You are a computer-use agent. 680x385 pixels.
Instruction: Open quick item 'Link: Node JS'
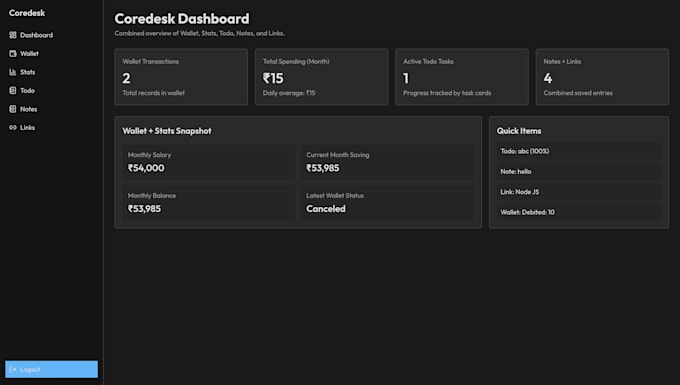(x=579, y=192)
